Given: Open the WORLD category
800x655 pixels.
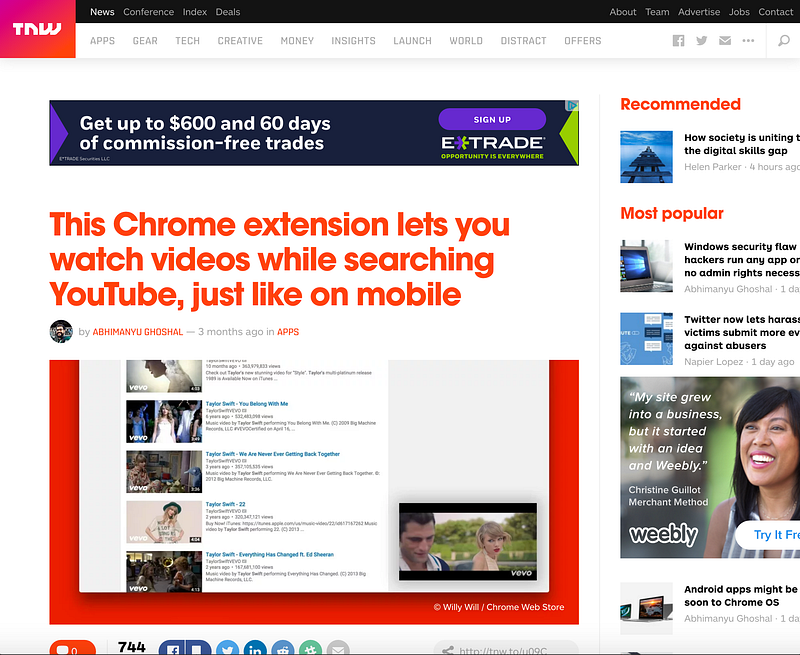Looking at the screenshot, I should 466,41.
